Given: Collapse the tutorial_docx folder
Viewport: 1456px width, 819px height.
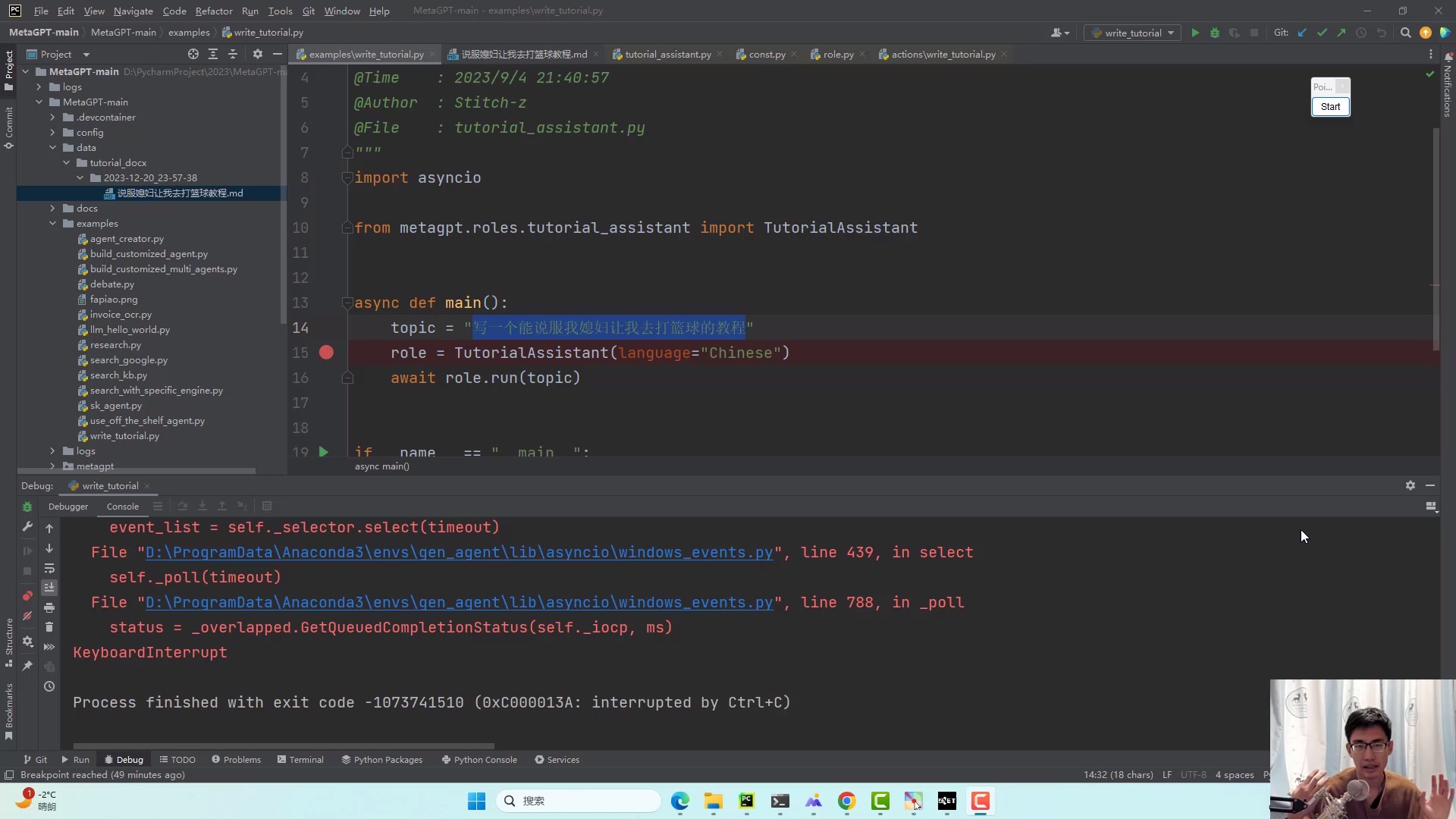Looking at the screenshot, I should click(x=66, y=162).
